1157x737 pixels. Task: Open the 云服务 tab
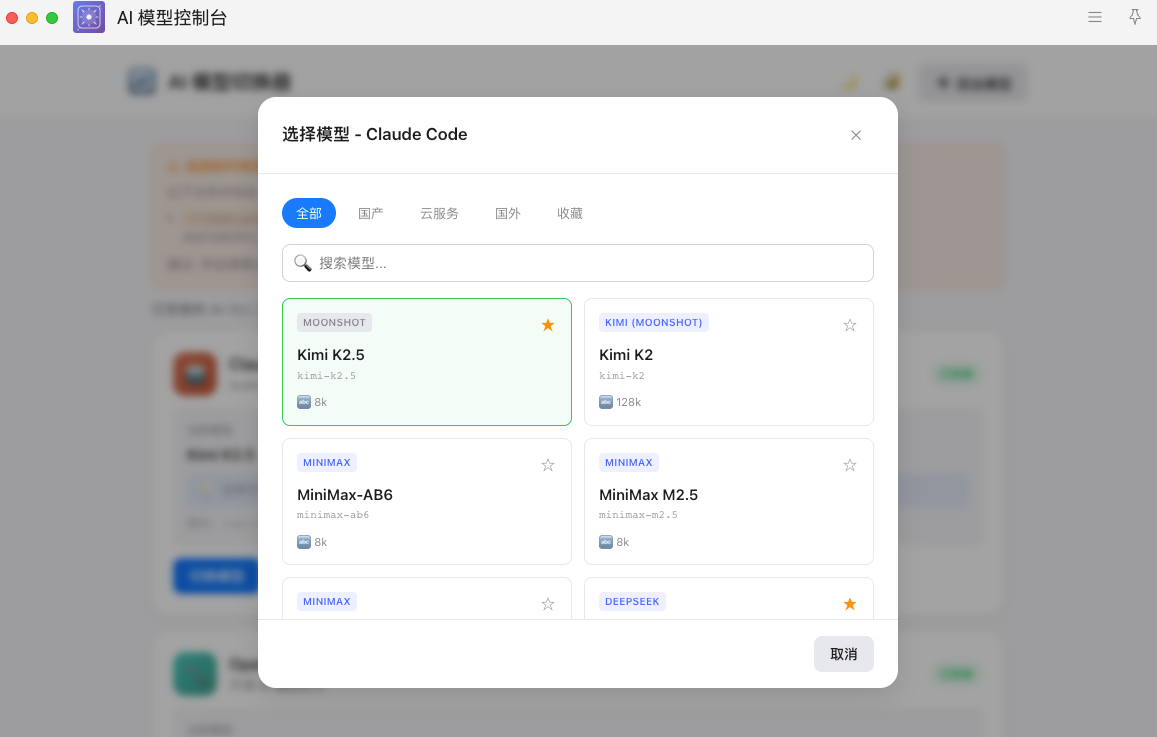click(x=439, y=213)
